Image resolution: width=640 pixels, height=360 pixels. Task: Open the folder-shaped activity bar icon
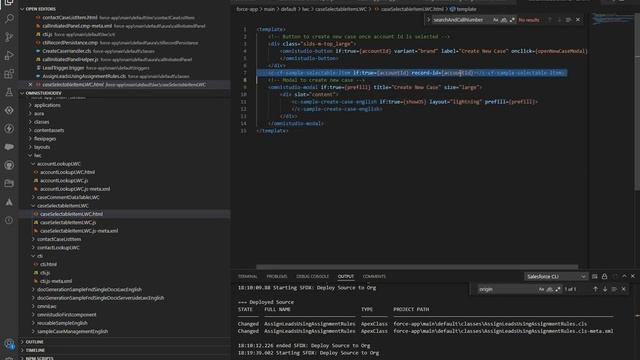click(9, 183)
